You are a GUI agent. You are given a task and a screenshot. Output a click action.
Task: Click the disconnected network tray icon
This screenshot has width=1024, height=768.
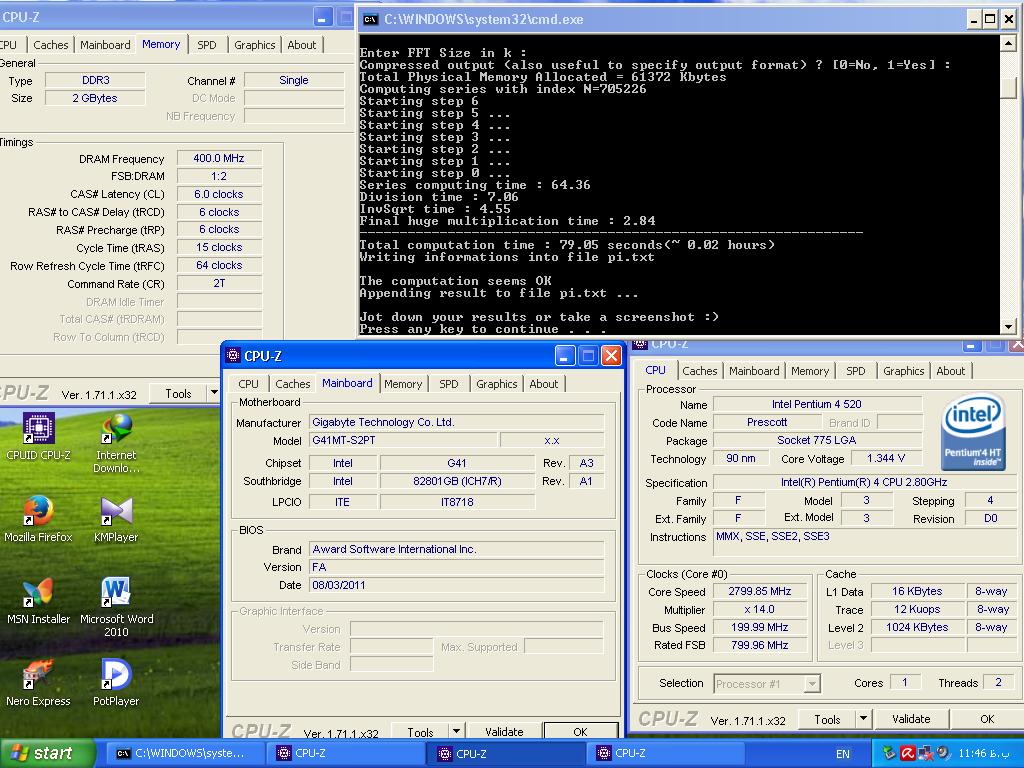(x=925, y=753)
